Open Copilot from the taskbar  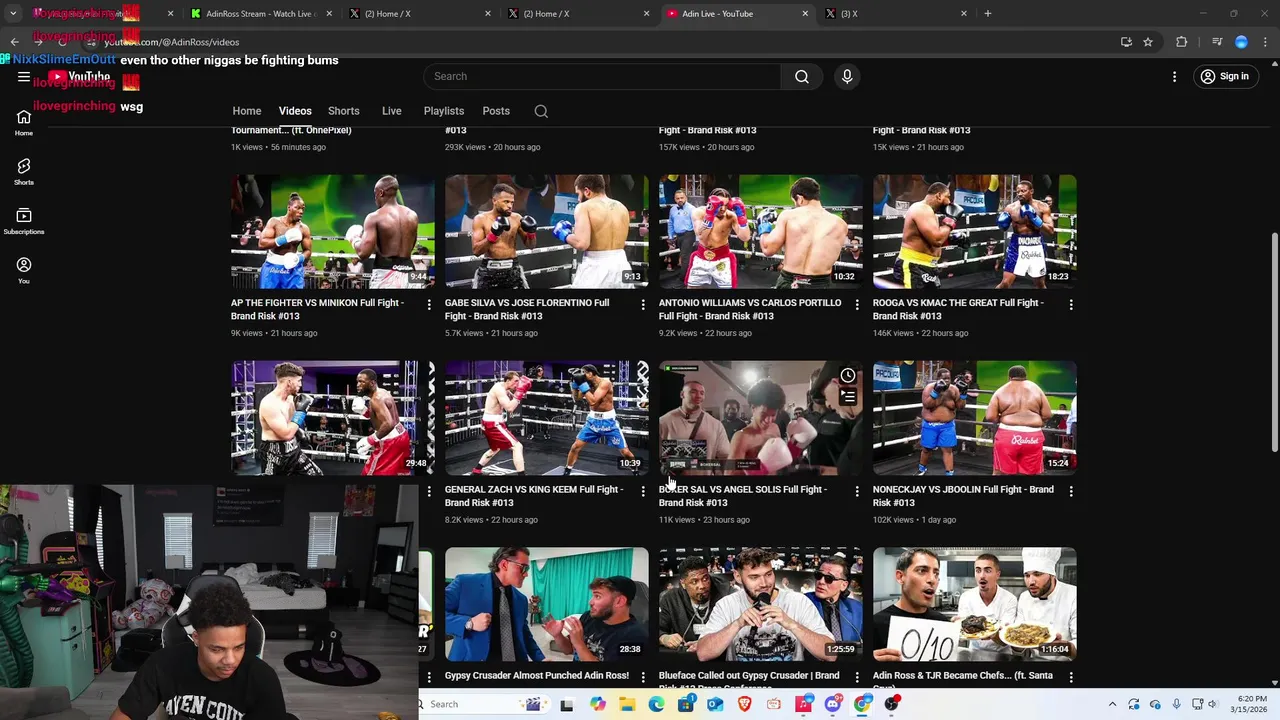(x=598, y=704)
